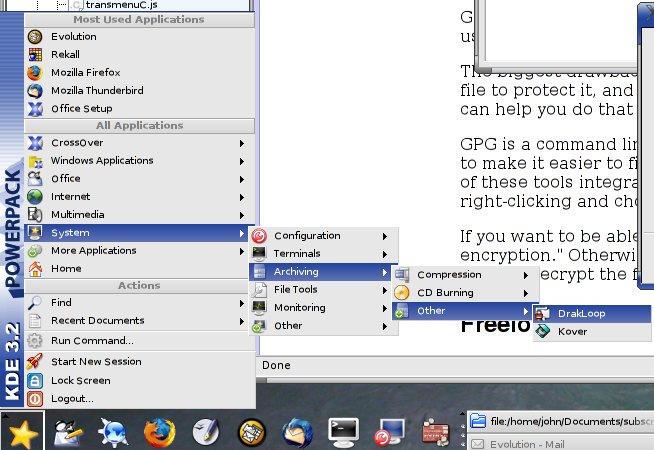Switch to Evolution - Mail taskbar entry
Viewport: 654px width, 450px height.
(560, 444)
